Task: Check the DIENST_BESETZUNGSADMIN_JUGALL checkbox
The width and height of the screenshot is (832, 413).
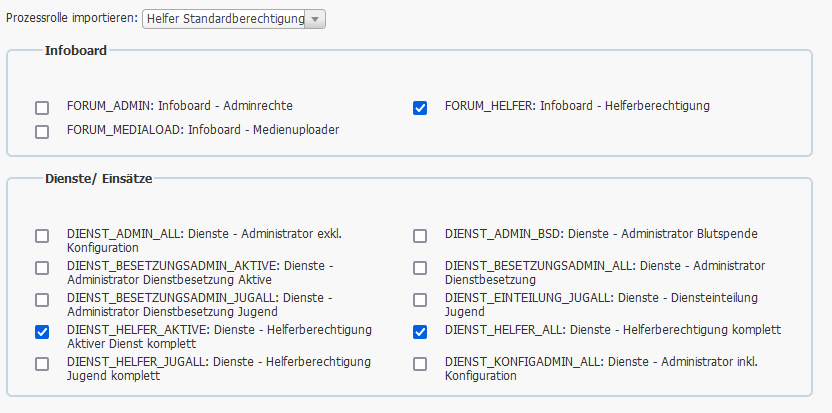Action: 42,300
